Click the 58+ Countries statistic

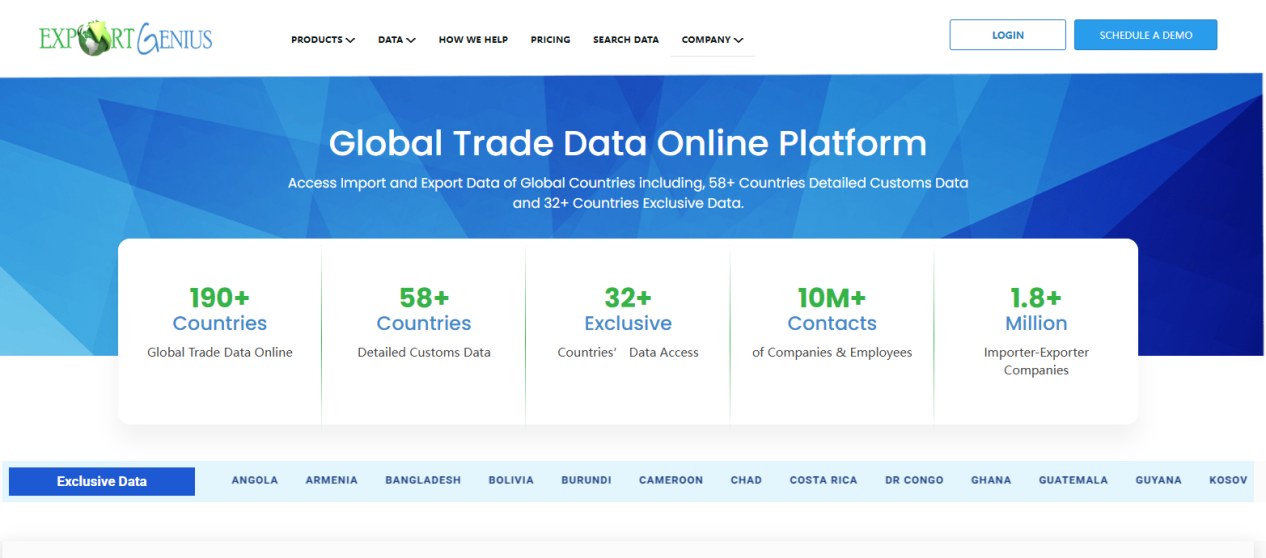pos(424,309)
